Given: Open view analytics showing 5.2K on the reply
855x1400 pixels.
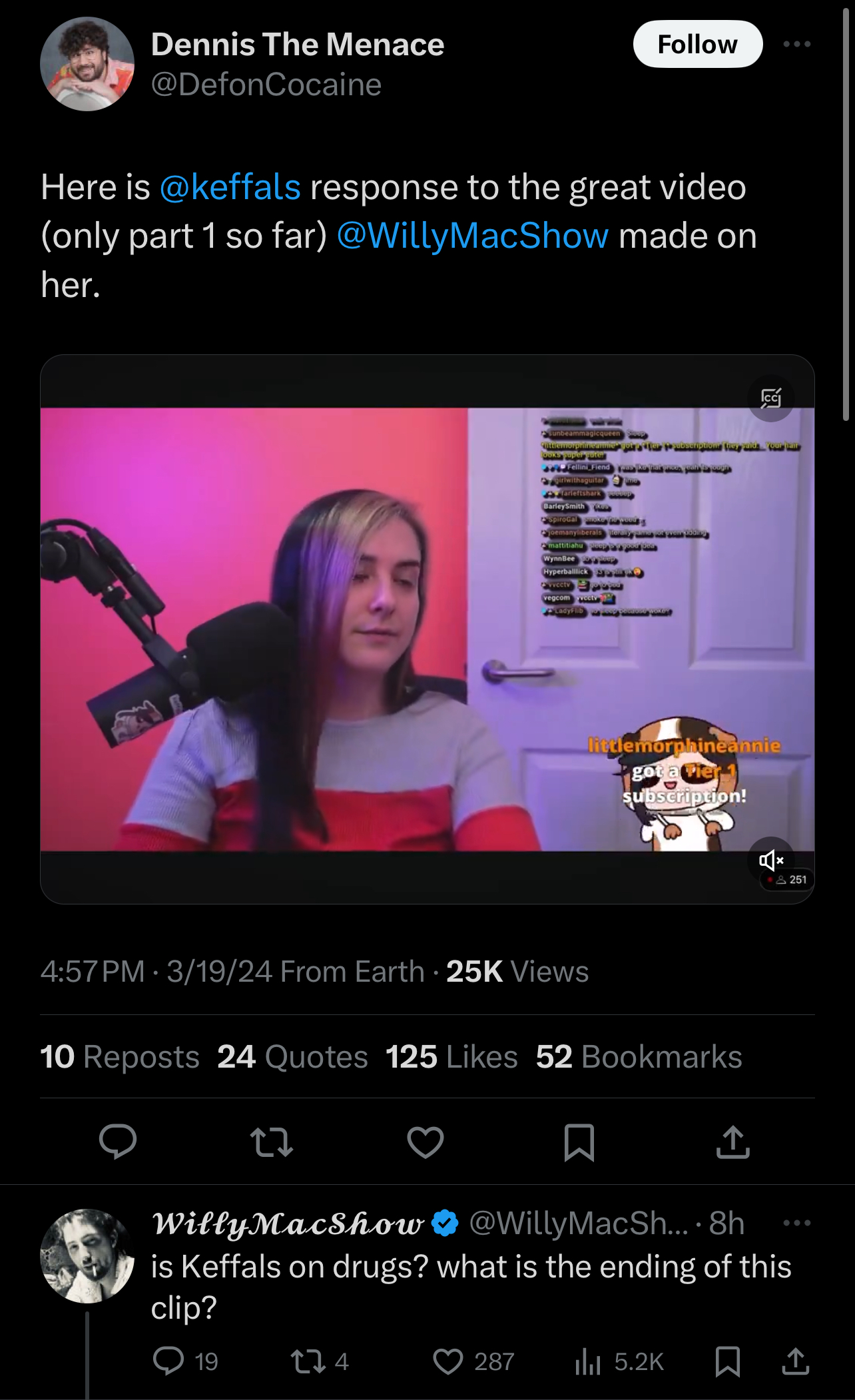Looking at the screenshot, I should tap(619, 1361).
